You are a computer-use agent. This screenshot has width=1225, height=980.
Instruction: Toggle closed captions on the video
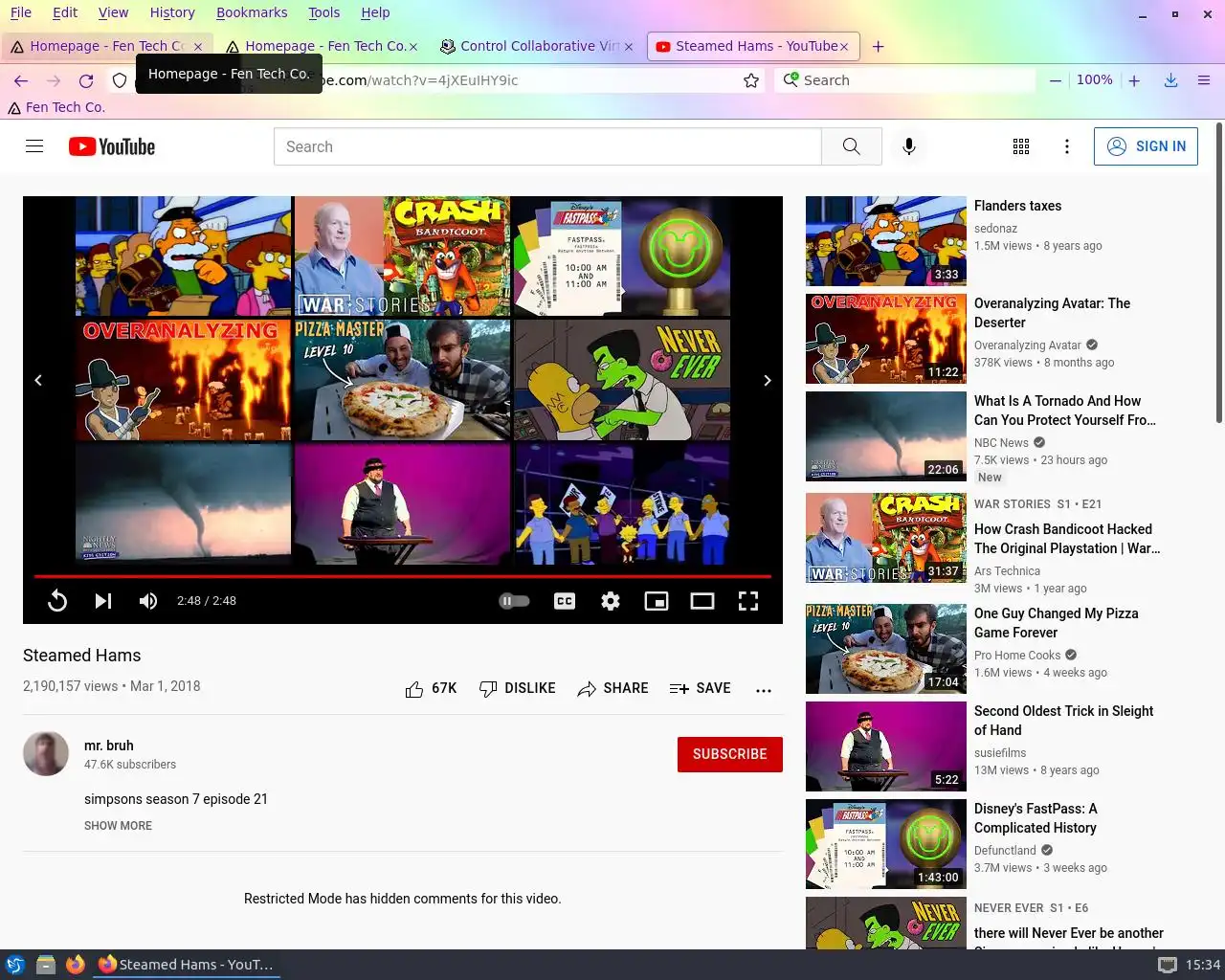click(x=565, y=601)
